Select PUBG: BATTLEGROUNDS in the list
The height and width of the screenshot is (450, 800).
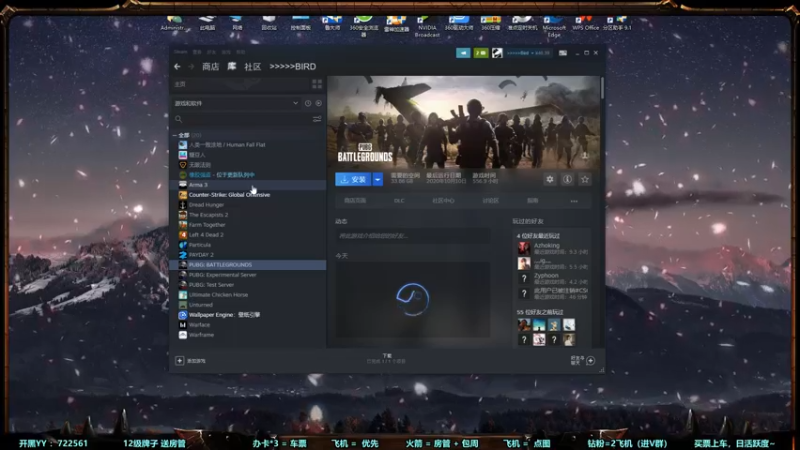tap(248, 265)
